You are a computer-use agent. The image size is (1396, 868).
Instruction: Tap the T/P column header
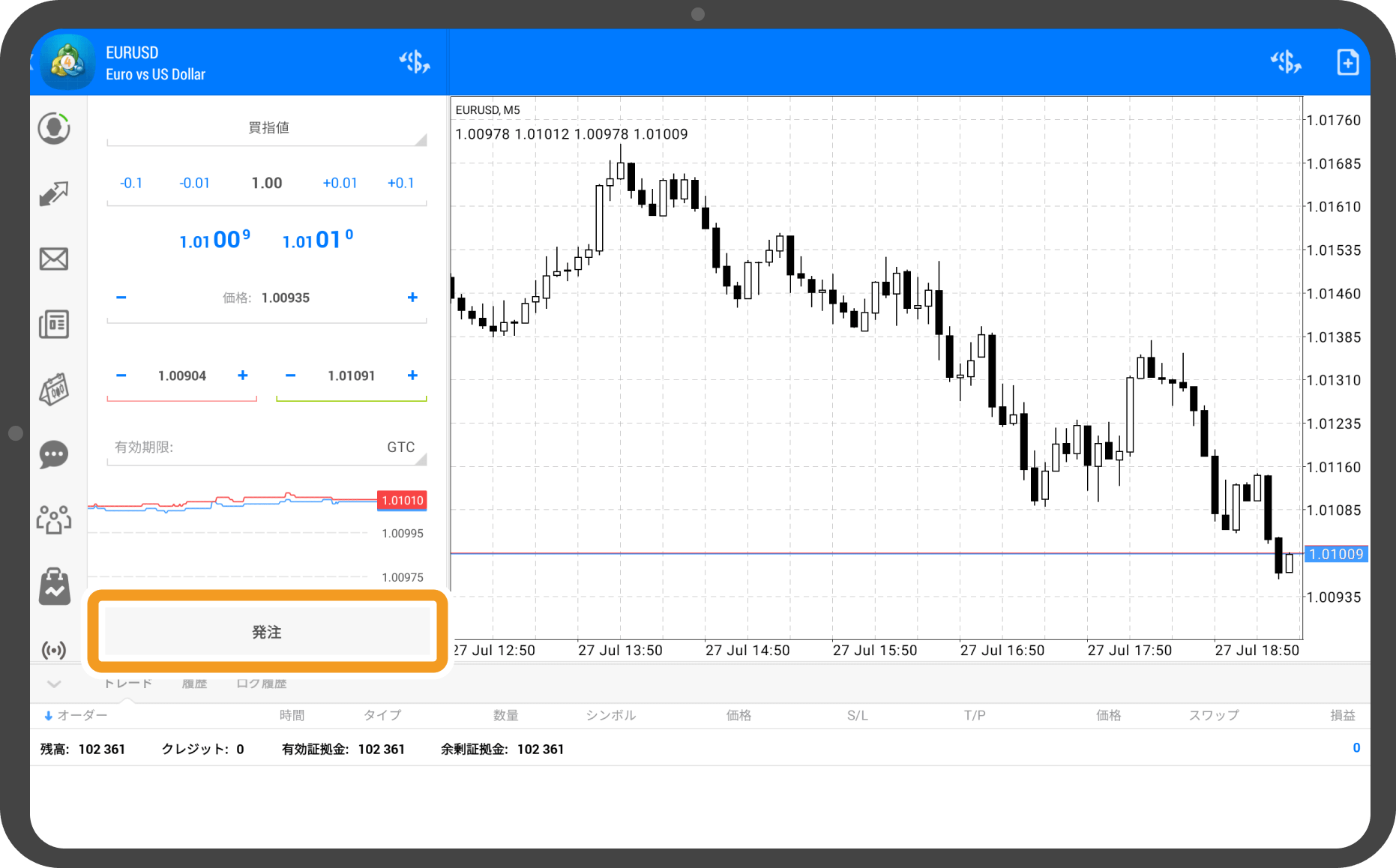(x=975, y=716)
